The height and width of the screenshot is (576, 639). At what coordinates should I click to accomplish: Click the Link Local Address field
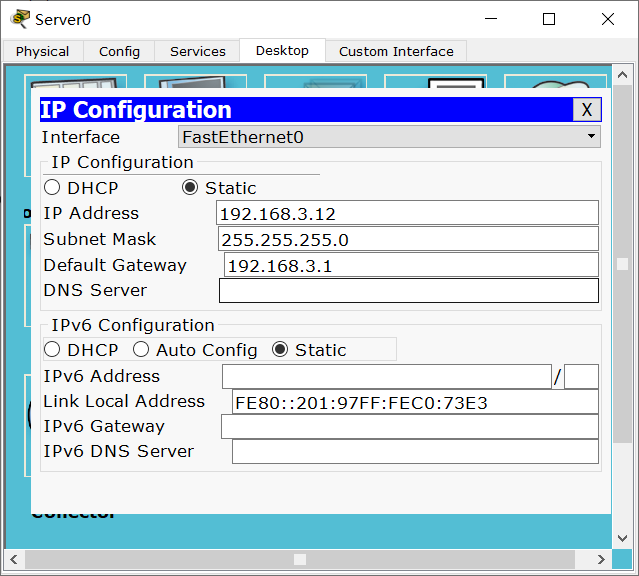point(415,402)
